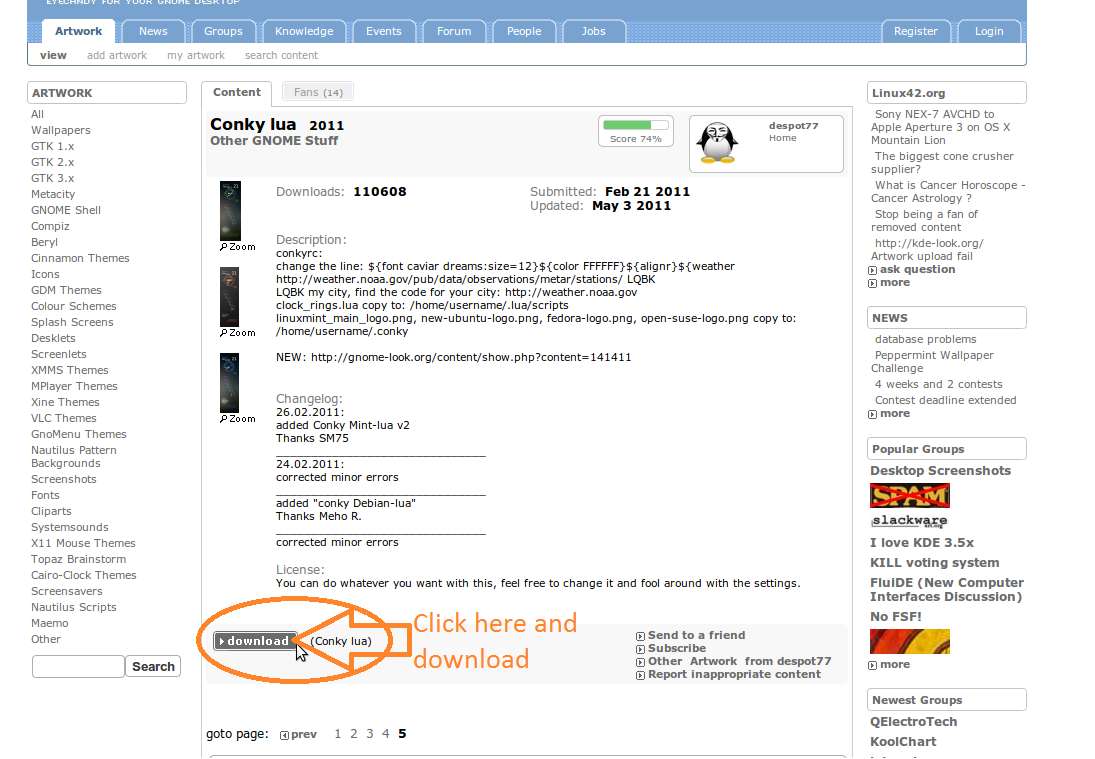Click more under Linux42.org
Screen dimensions: 1095x759
[895, 283]
